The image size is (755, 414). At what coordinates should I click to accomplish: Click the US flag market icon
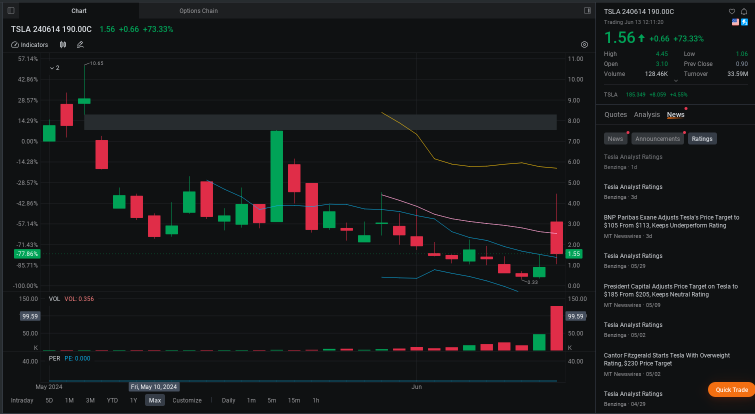point(735,22)
